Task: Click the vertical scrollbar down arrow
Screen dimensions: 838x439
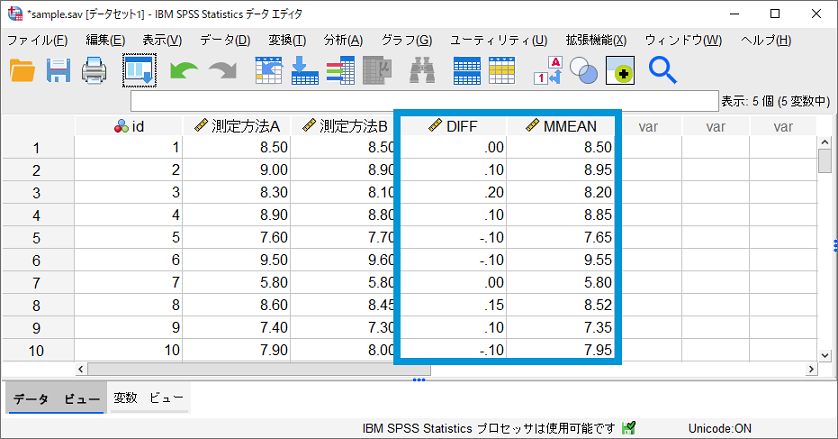Action: click(825, 353)
